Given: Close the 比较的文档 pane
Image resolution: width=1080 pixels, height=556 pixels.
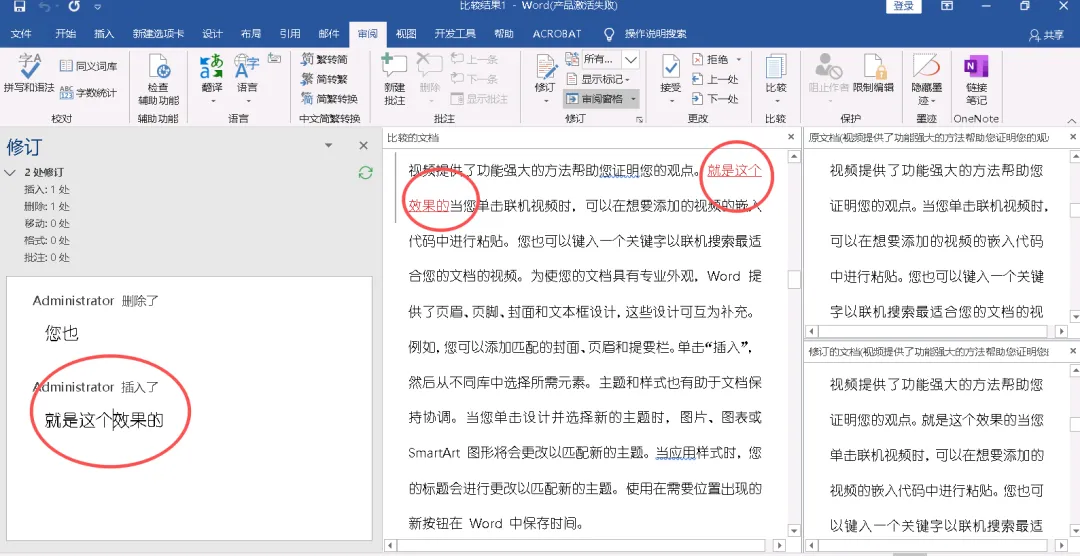Looking at the screenshot, I should tap(791, 138).
